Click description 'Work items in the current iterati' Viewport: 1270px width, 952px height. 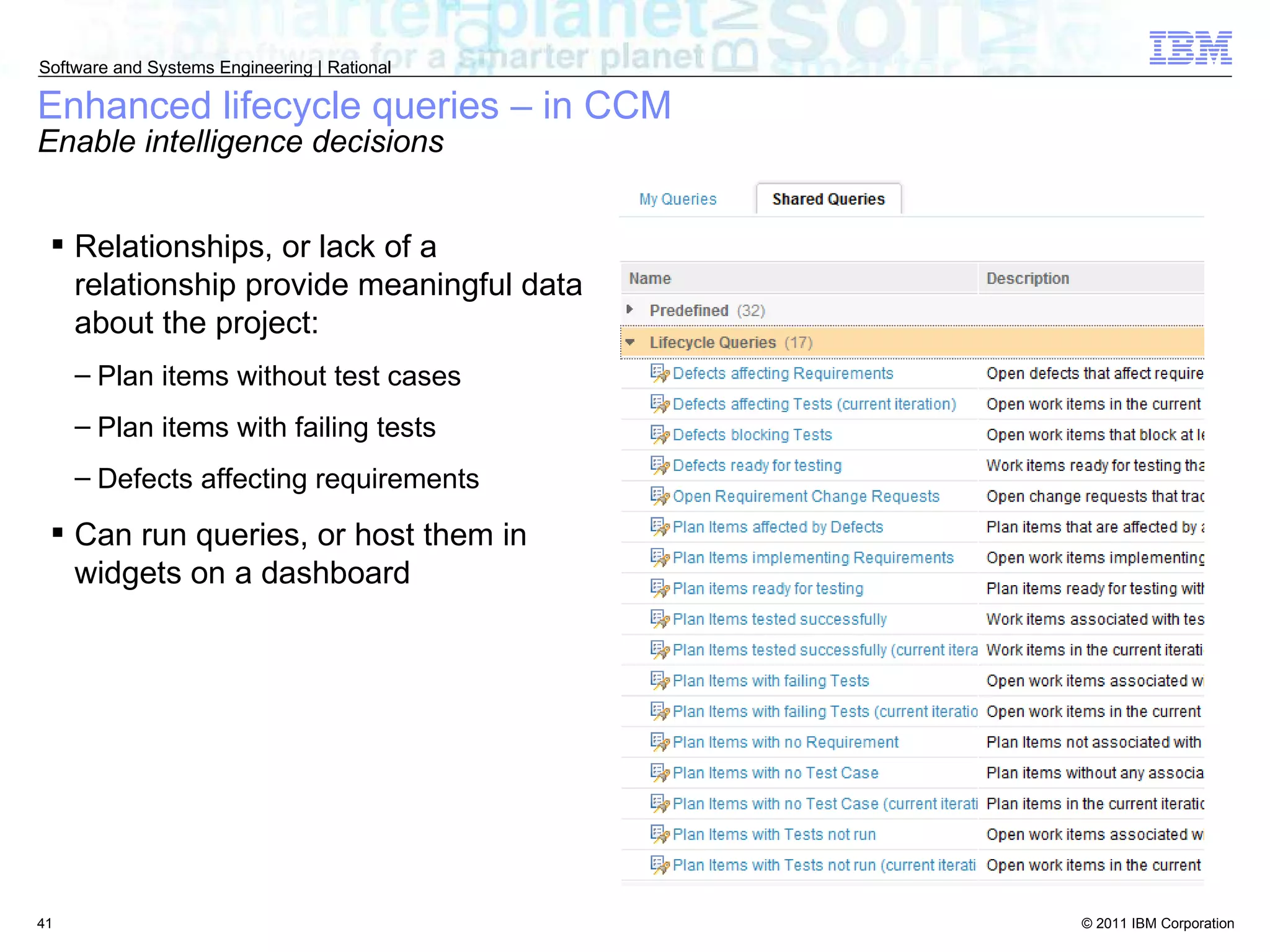point(1095,650)
